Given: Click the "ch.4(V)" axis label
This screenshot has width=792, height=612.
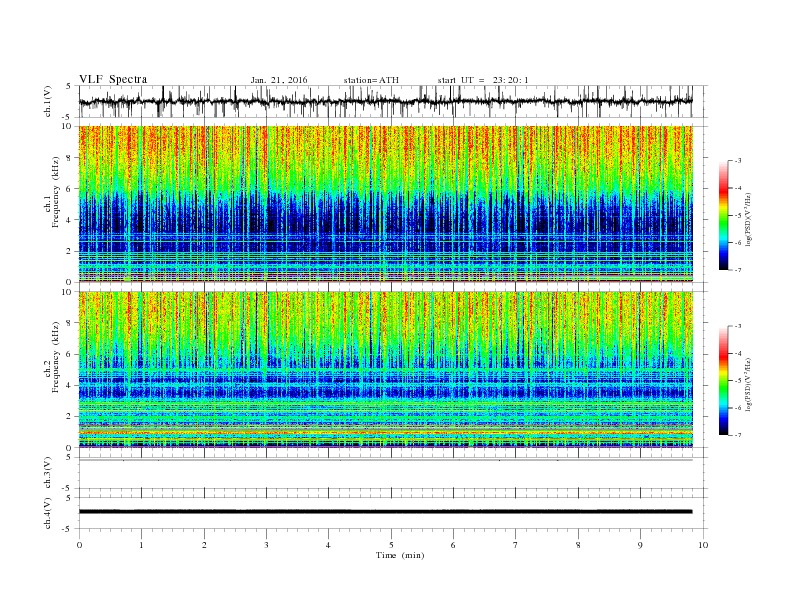Looking at the screenshot, I should tap(48, 513).
